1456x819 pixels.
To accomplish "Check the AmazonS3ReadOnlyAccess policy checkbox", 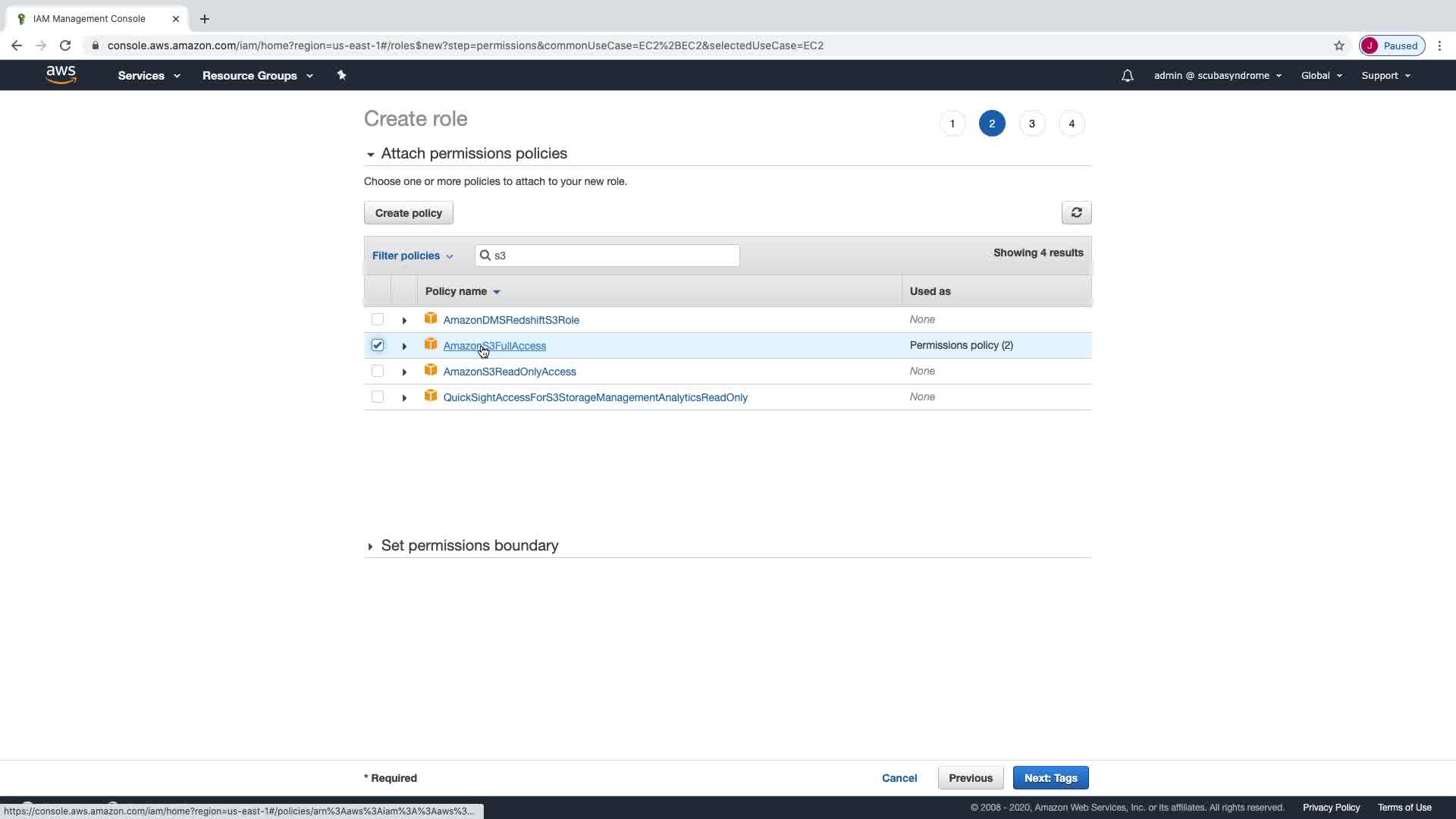I will [x=378, y=372].
